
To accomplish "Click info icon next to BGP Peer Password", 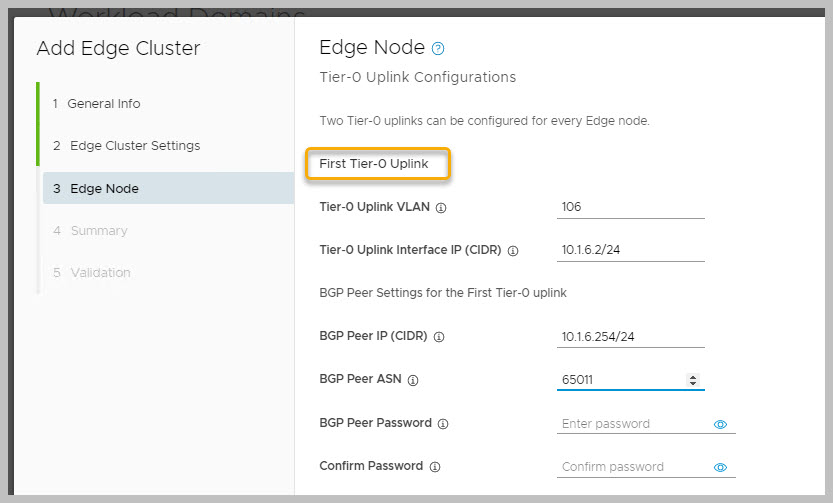I will tap(443, 423).
